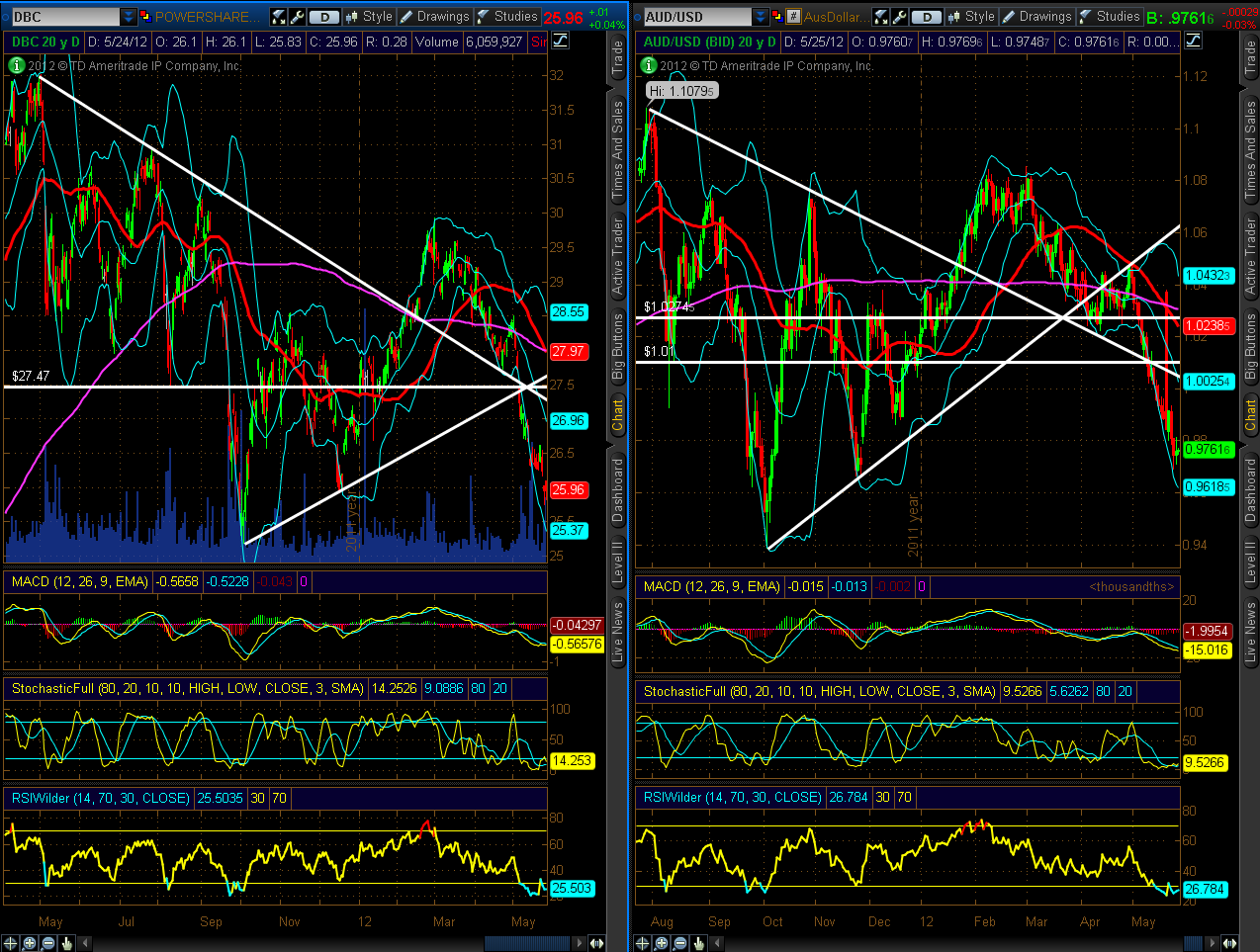Click the # icon beside AusDollar

click(x=793, y=17)
